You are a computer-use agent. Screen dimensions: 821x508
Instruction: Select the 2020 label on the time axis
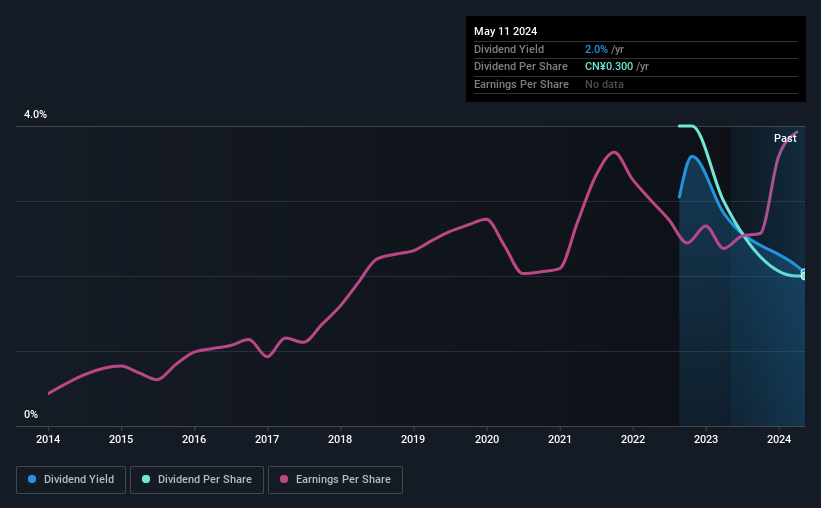point(487,439)
